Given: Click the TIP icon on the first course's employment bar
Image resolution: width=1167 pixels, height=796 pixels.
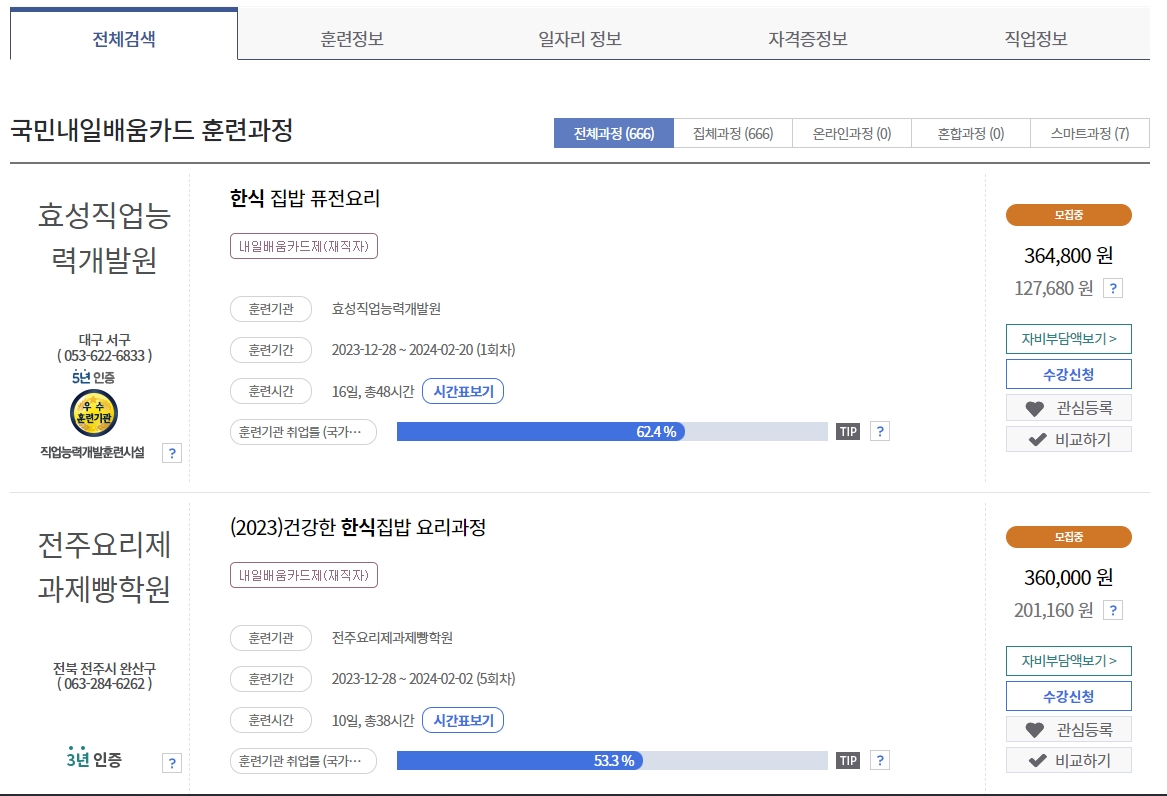Looking at the screenshot, I should [847, 430].
